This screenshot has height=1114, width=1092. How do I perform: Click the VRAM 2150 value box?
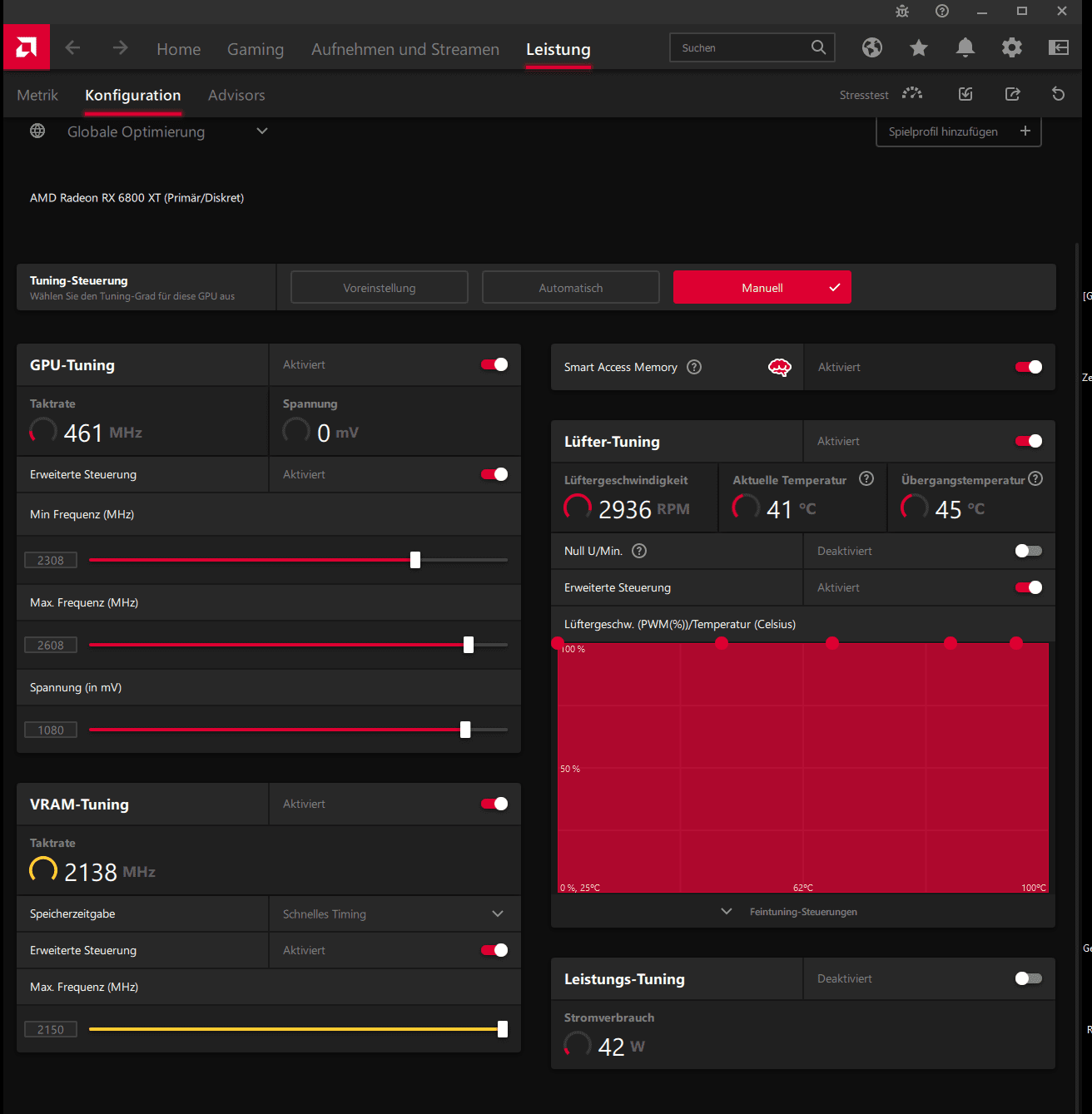click(51, 1029)
